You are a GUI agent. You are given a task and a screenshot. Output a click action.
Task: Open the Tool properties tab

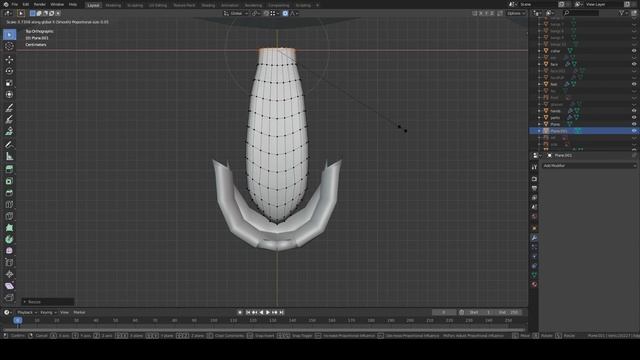(x=534, y=167)
